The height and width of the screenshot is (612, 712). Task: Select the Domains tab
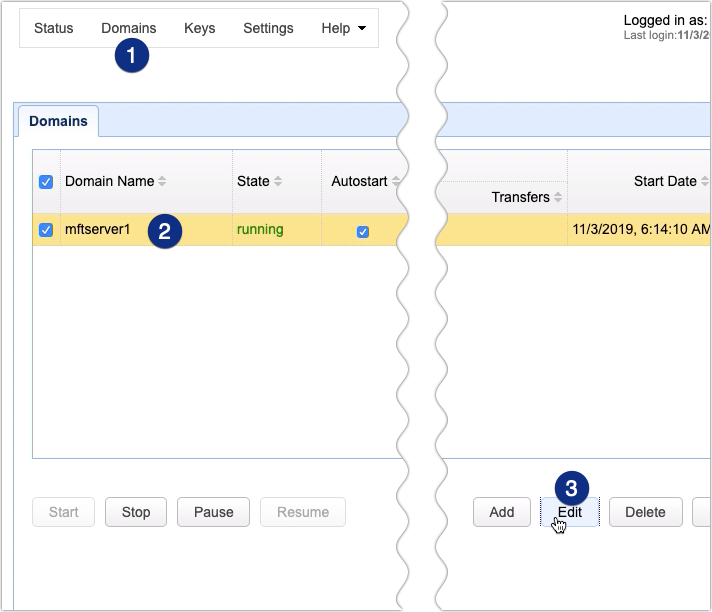pos(57,121)
